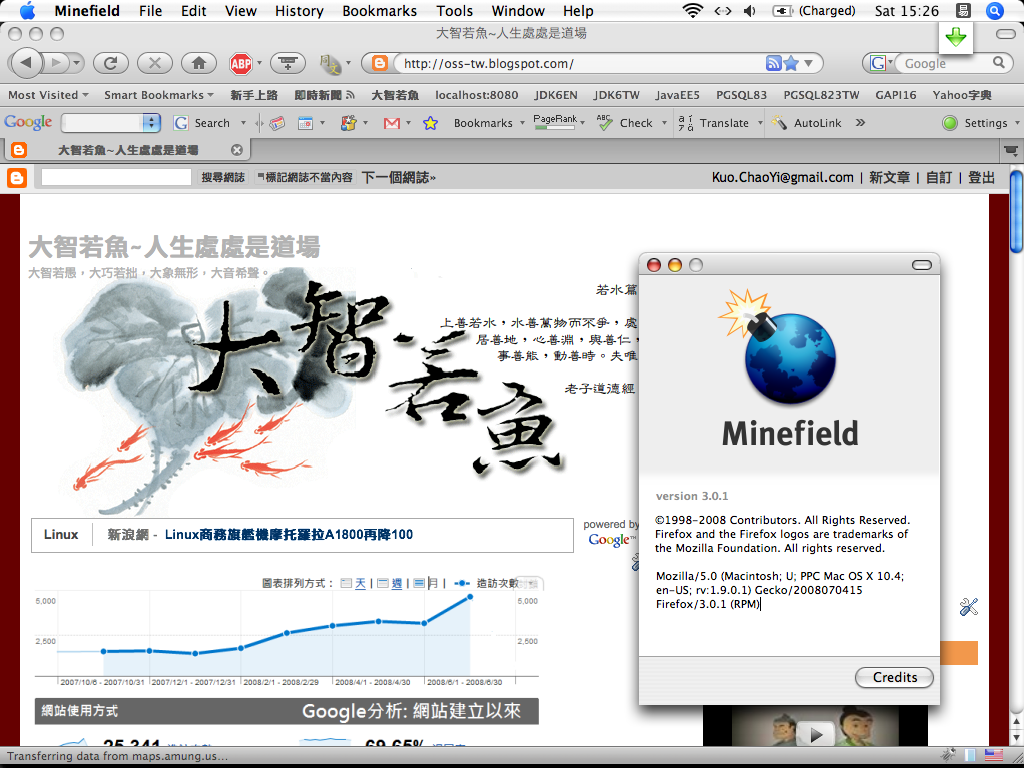Image resolution: width=1024 pixels, height=768 pixels.
Task: Click the Wi-Fi status icon in menu bar
Action: point(692,11)
